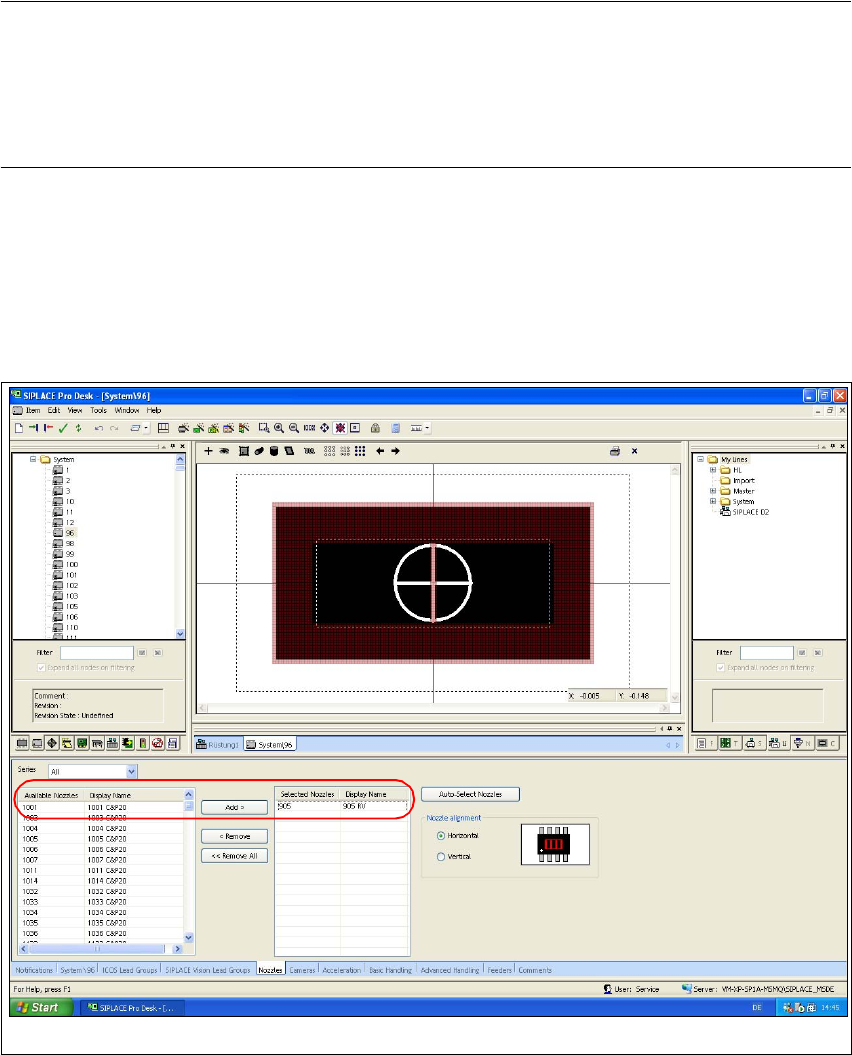852x1055 pixels.
Task: Click the eye view icon above drawing
Action: click(x=224, y=451)
